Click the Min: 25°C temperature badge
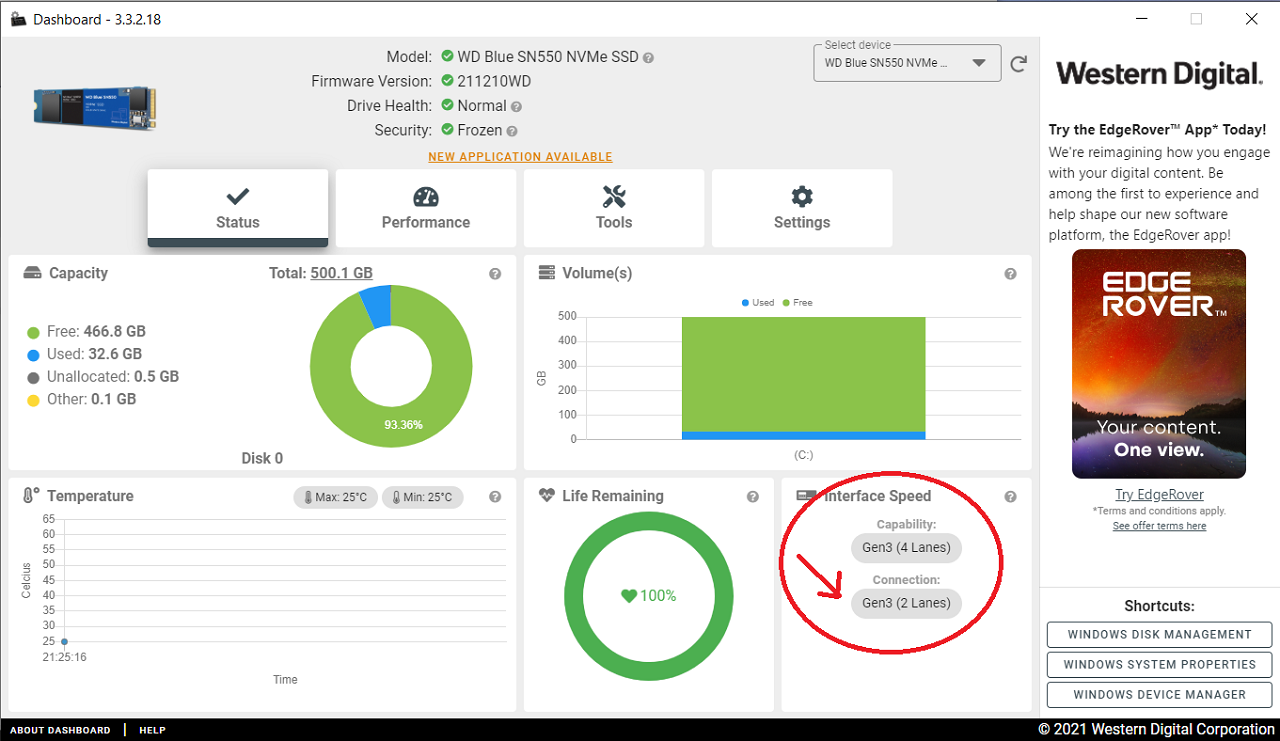Viewport: 1280px width, 741px height. click(421, 497)
